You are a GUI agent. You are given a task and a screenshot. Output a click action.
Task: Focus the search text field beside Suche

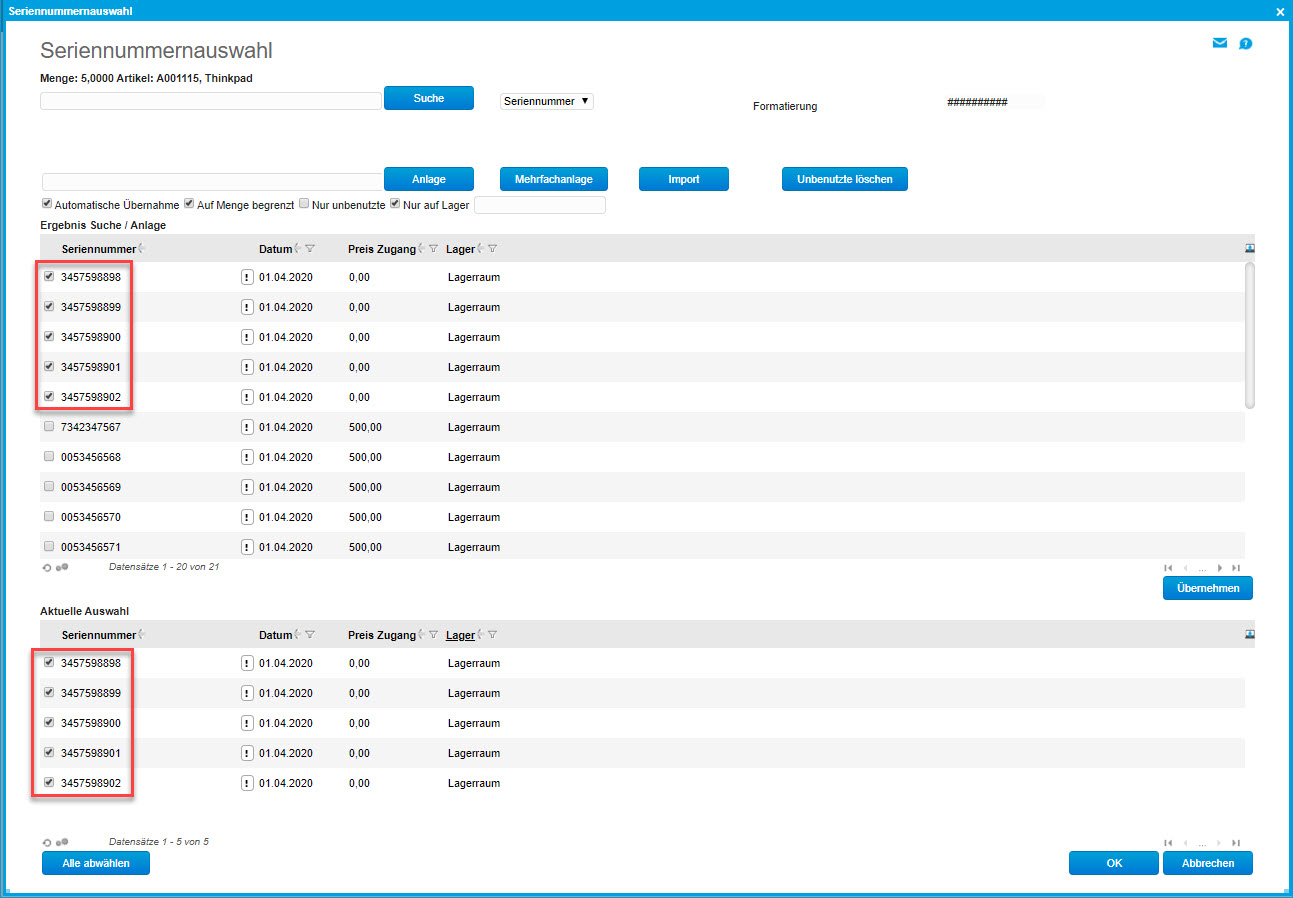pos(211,101)
